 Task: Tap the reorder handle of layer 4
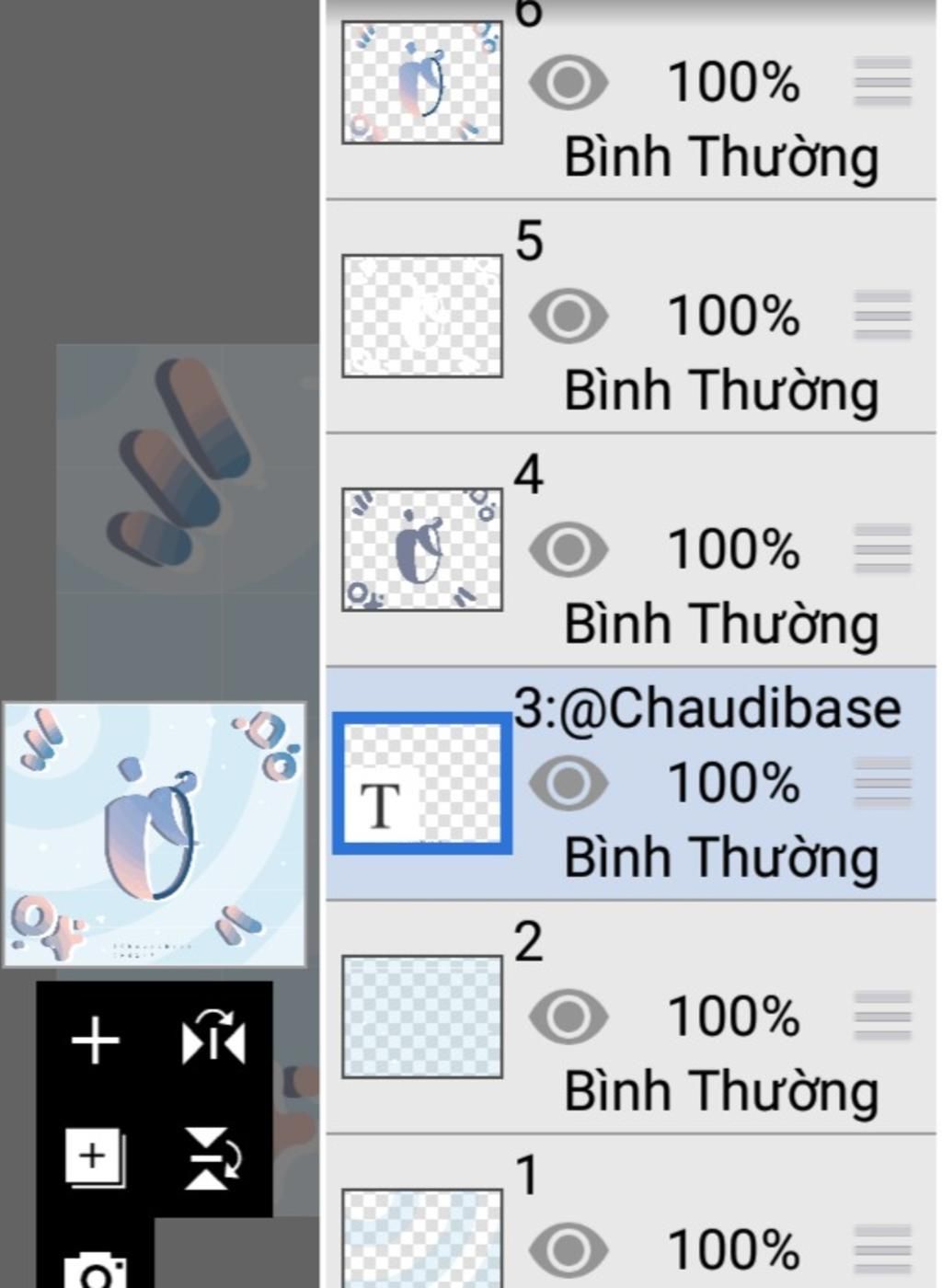(882, 549)
